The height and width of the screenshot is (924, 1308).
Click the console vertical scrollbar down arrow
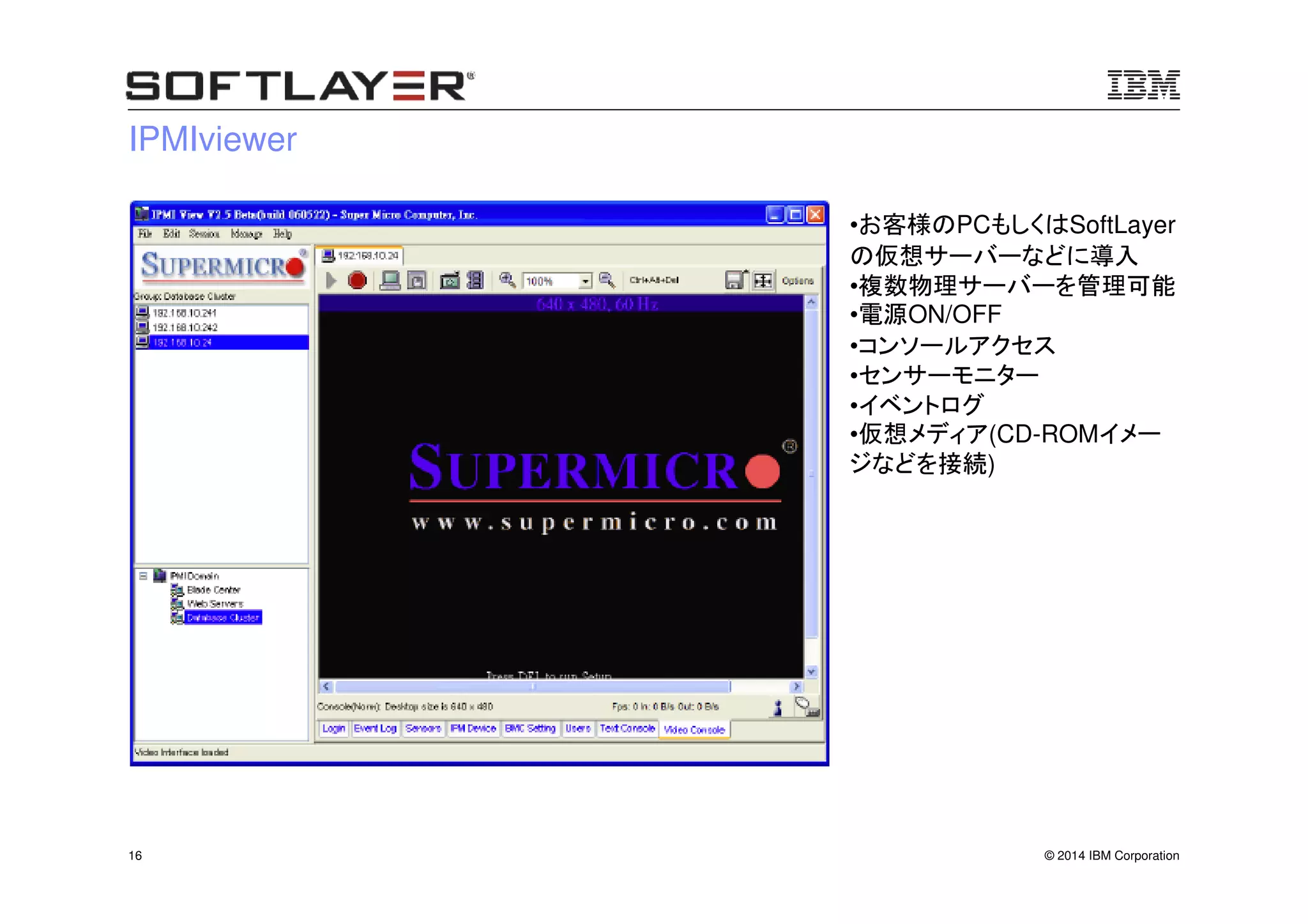coord(811,671)
